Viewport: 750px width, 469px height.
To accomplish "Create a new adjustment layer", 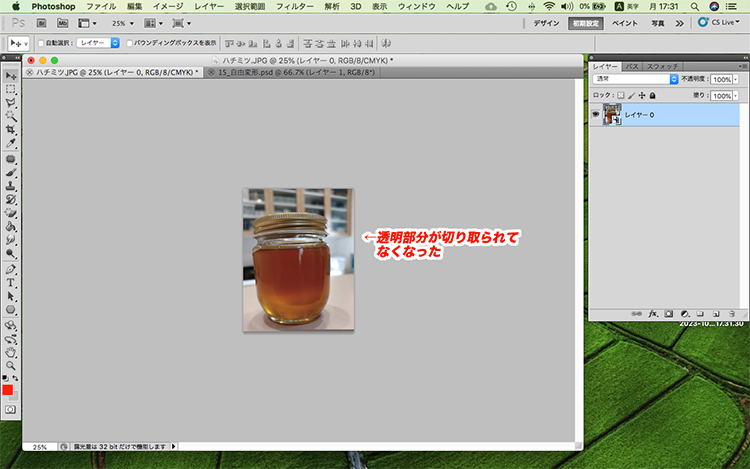I will pos(684,314).
